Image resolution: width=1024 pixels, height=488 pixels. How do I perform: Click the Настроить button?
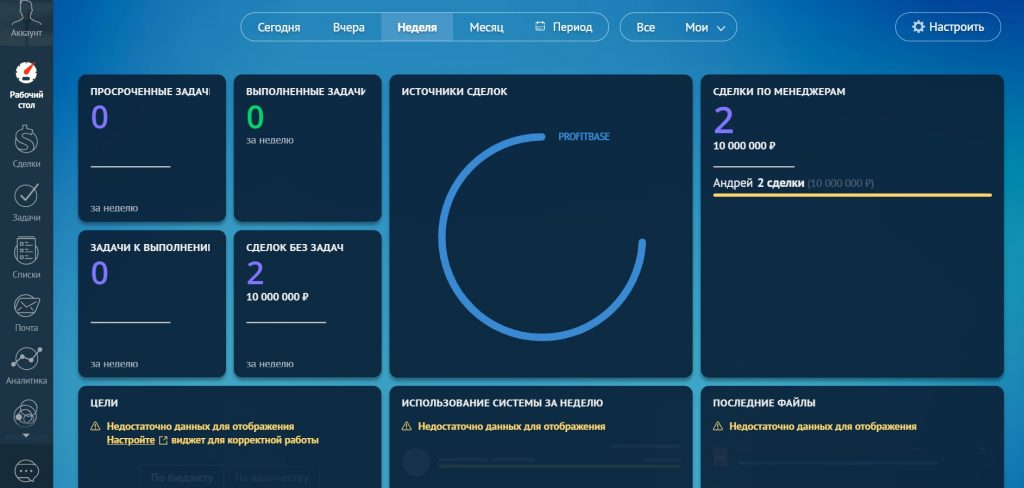coord(948,27)
